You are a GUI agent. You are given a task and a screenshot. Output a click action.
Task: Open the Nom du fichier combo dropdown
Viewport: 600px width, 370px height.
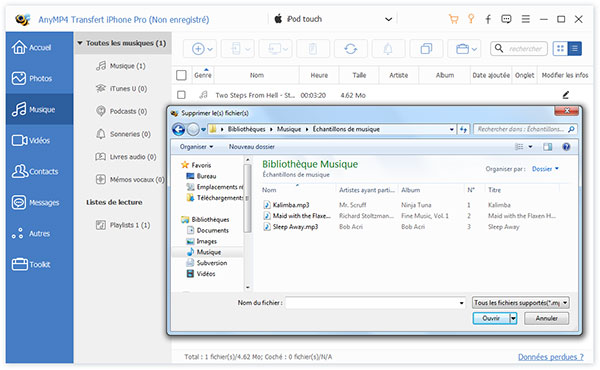click(461, 303)
